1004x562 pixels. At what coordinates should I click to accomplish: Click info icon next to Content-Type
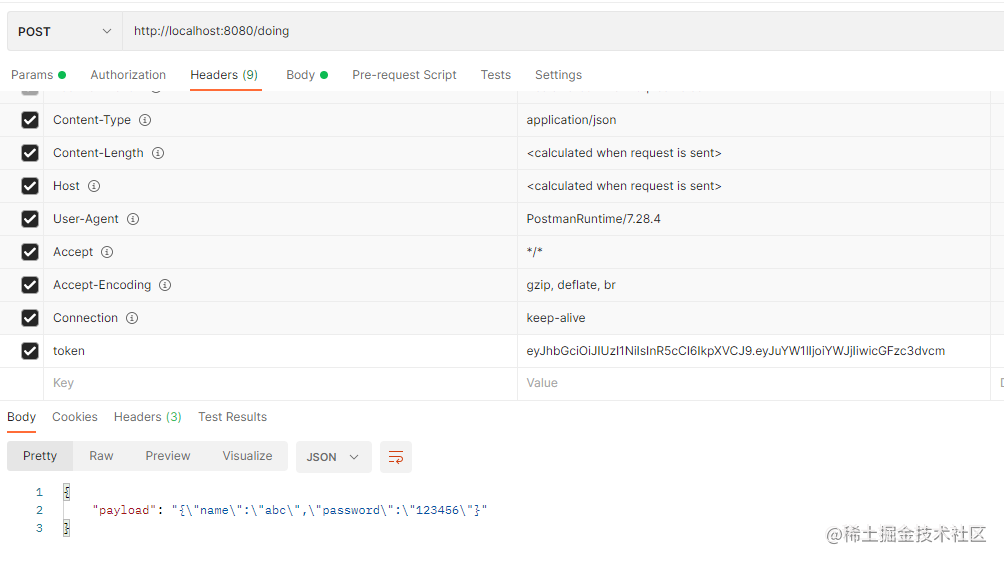(145, 120)
